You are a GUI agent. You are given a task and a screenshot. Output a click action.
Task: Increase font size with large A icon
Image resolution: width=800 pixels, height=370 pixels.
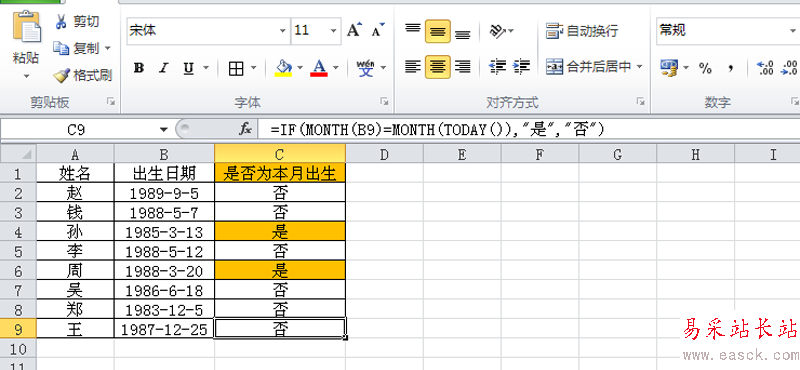tap(354, 30)
